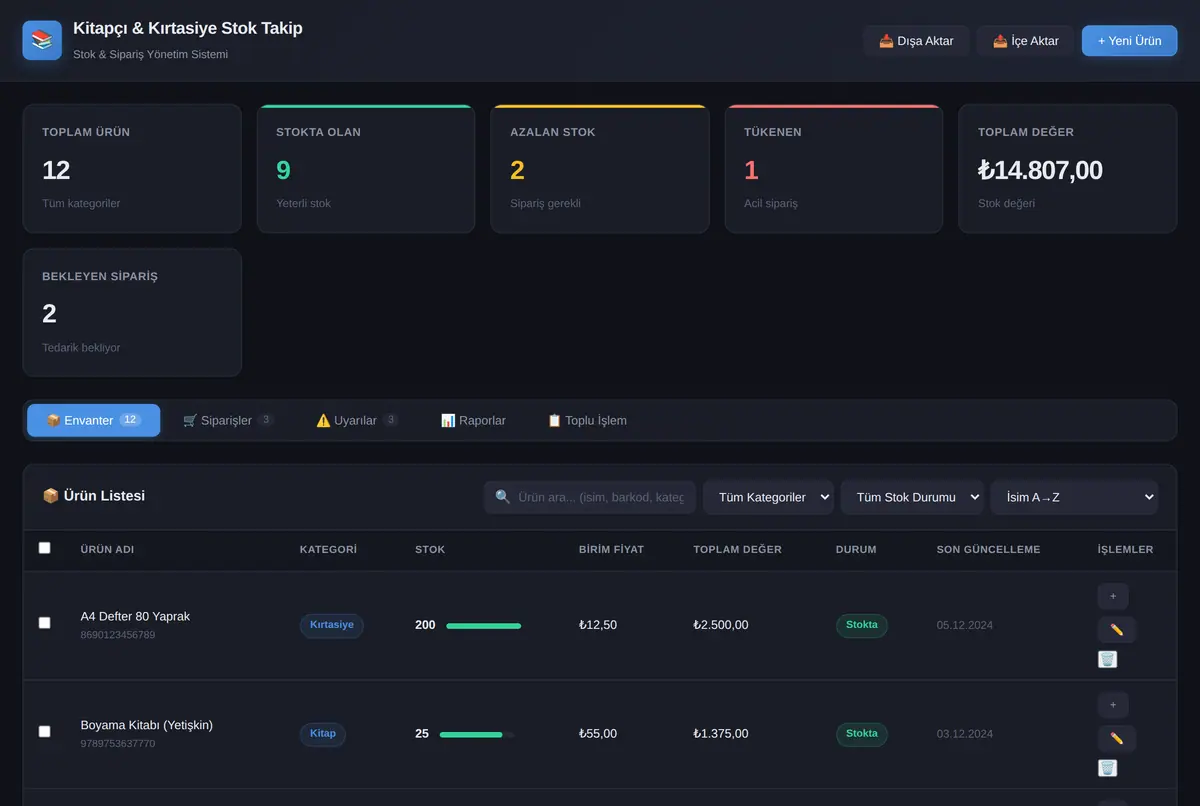
Task: Go to the Uyarılar tab
Action: [x=357, y=420]
